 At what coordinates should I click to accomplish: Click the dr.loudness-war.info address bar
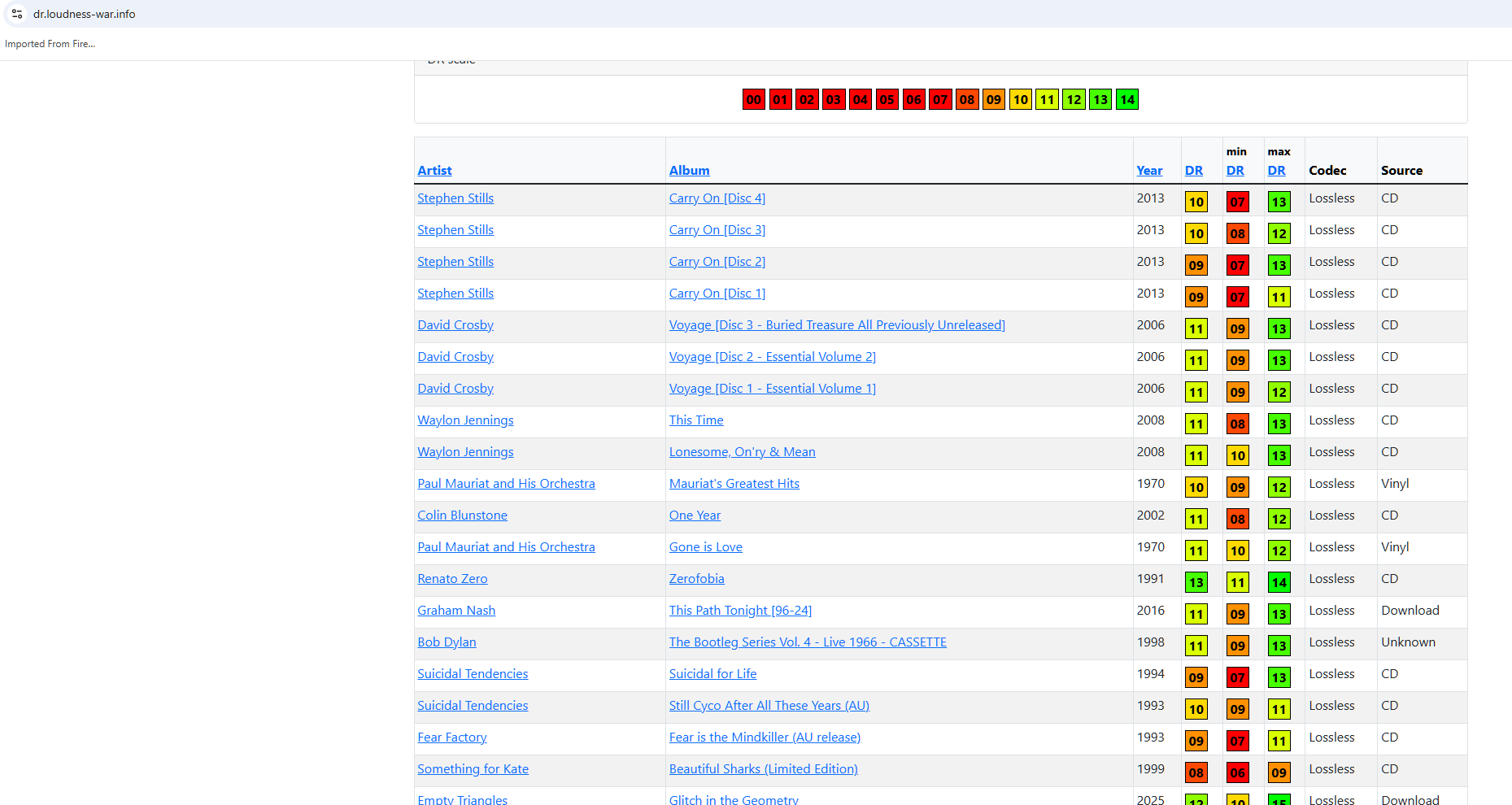point(84,14)
